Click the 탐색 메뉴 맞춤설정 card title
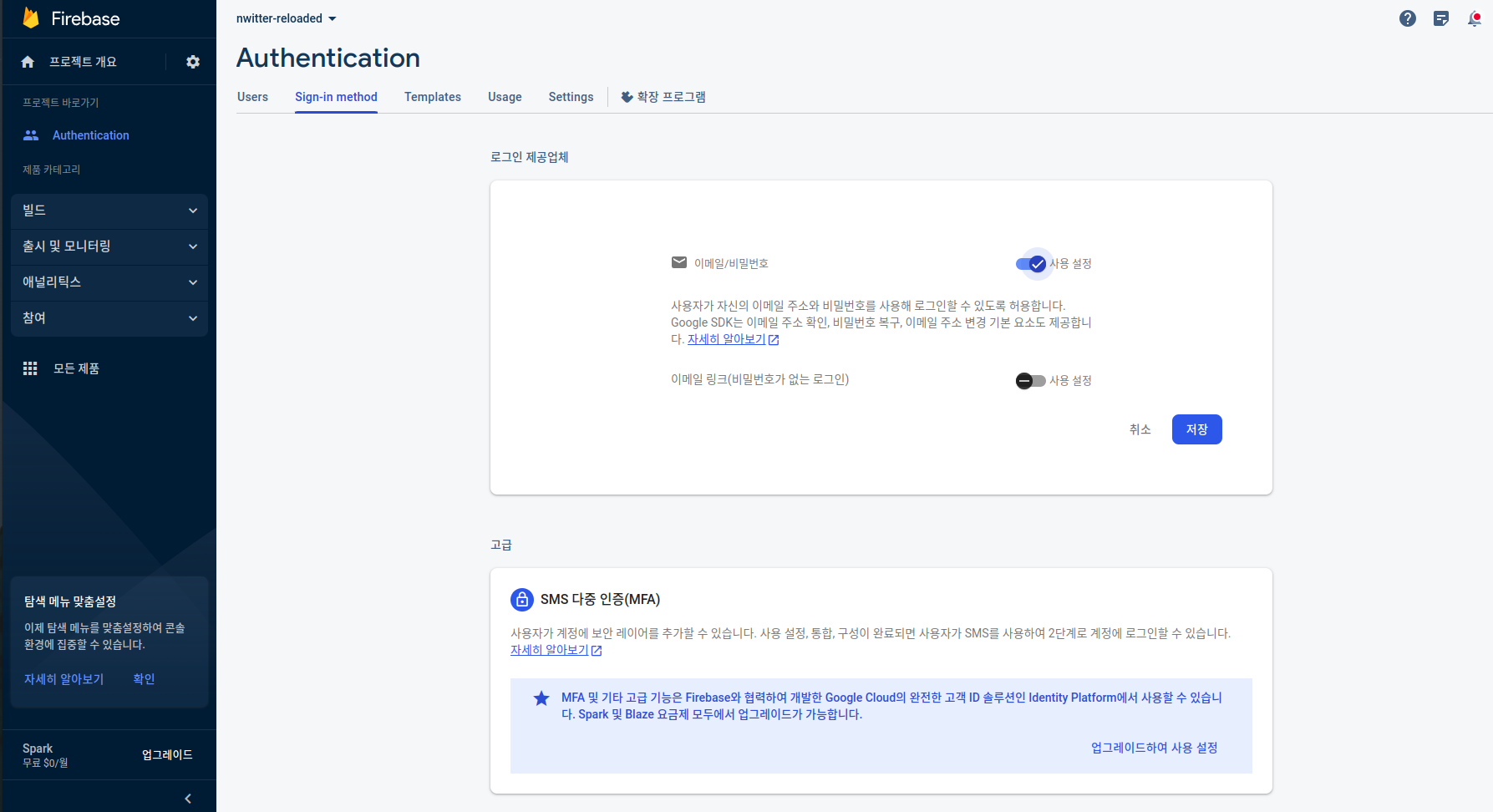The width and height of the screenshot is (1493, 812). pos(70,601)
